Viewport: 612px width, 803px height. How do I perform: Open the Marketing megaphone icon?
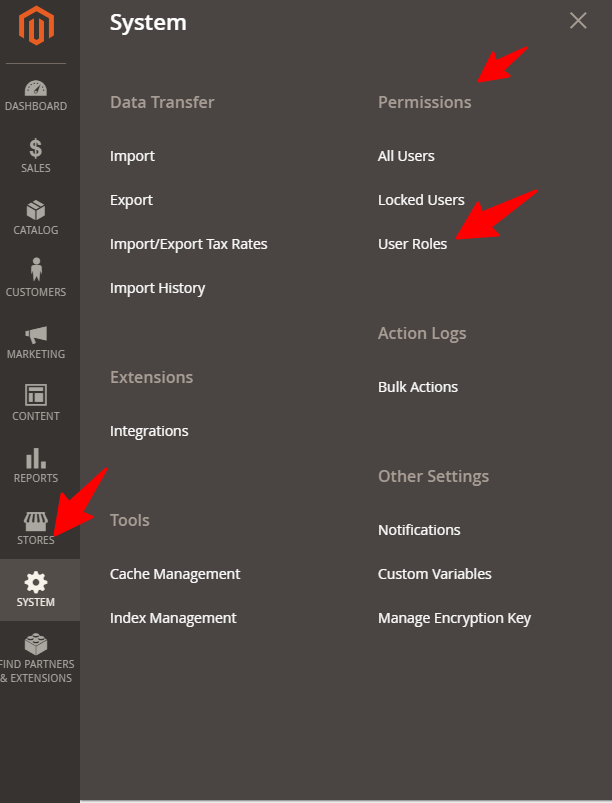point(36,334)
